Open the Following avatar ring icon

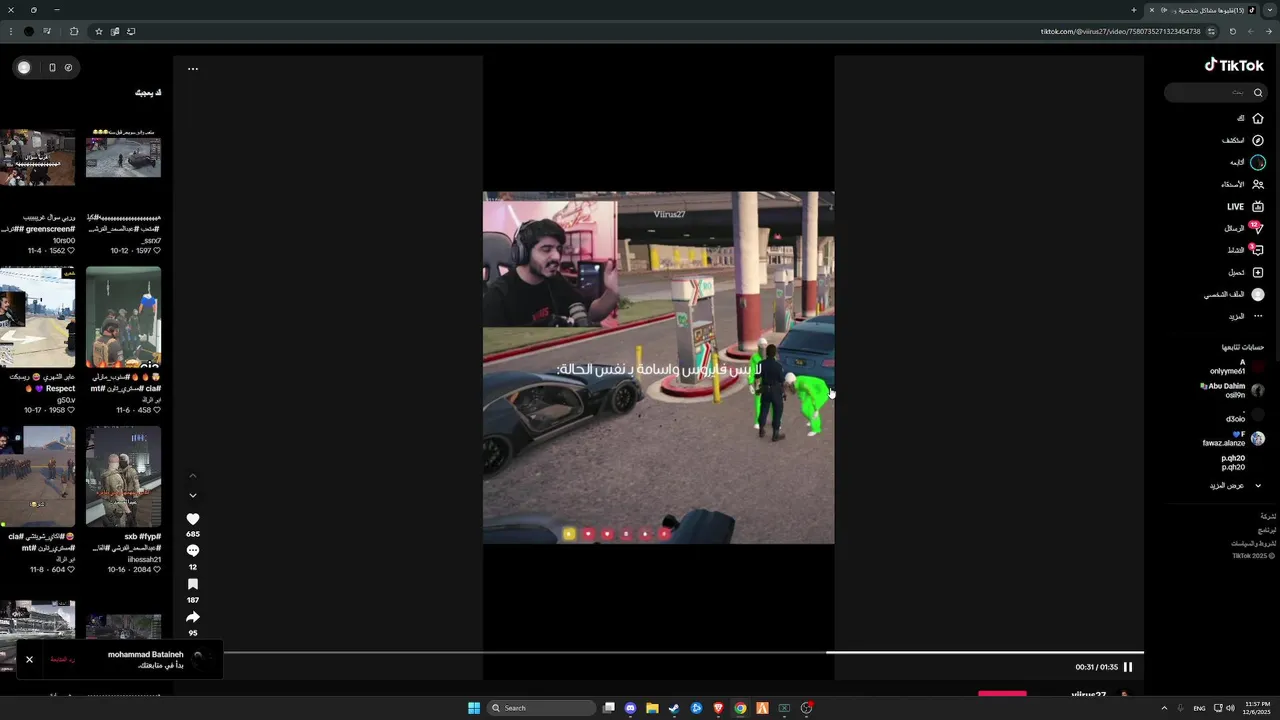(1257, 162)
